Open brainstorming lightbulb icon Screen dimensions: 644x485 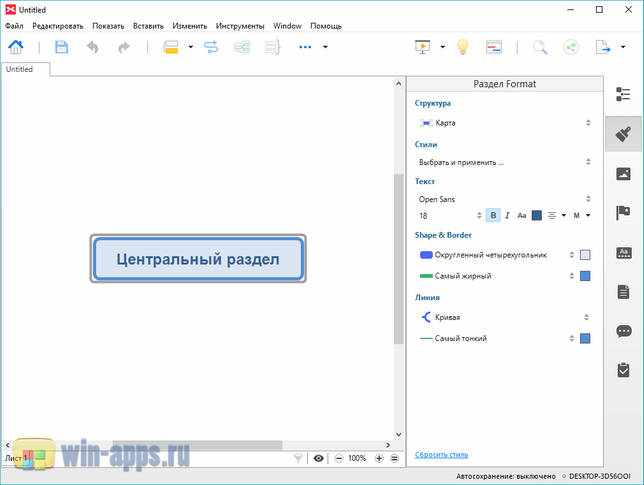point(462,47)
